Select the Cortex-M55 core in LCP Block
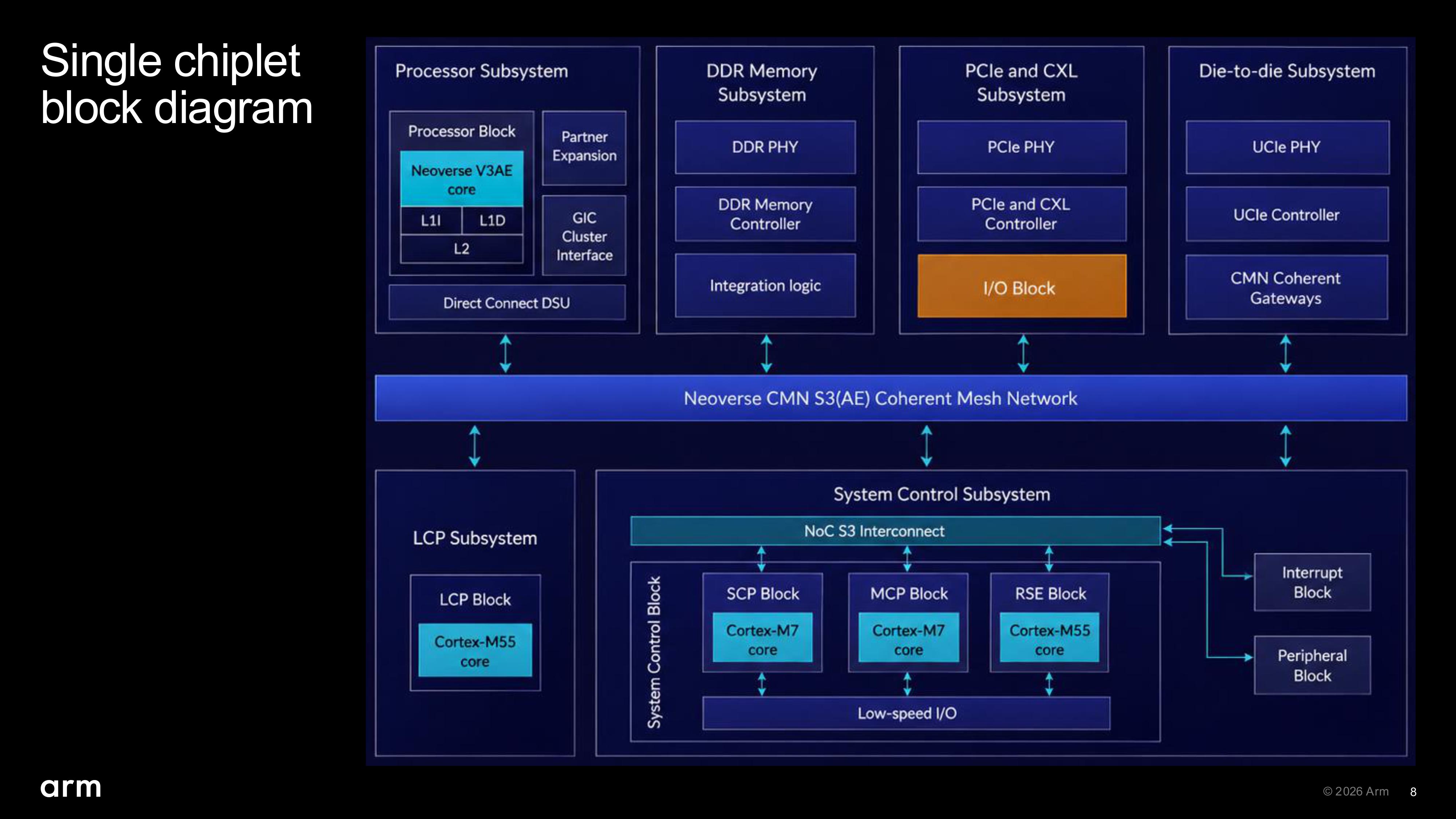Viewport: 1456px width, 819px height. pyautogui.click(x=475, y=650)
